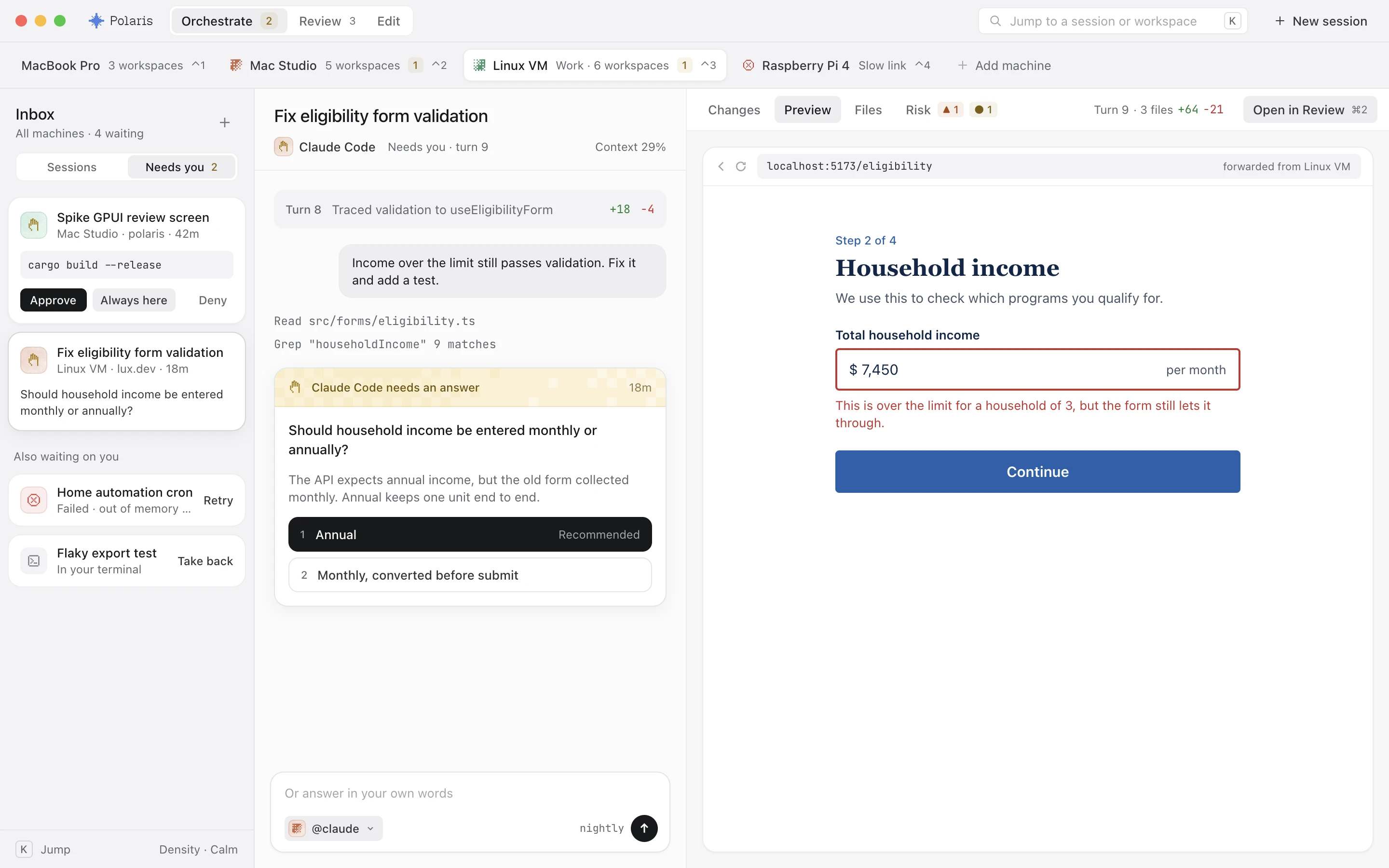The image size is (1389, 868).
Task: Select the Annual recommended option
Action: click(x=470, y=534)
